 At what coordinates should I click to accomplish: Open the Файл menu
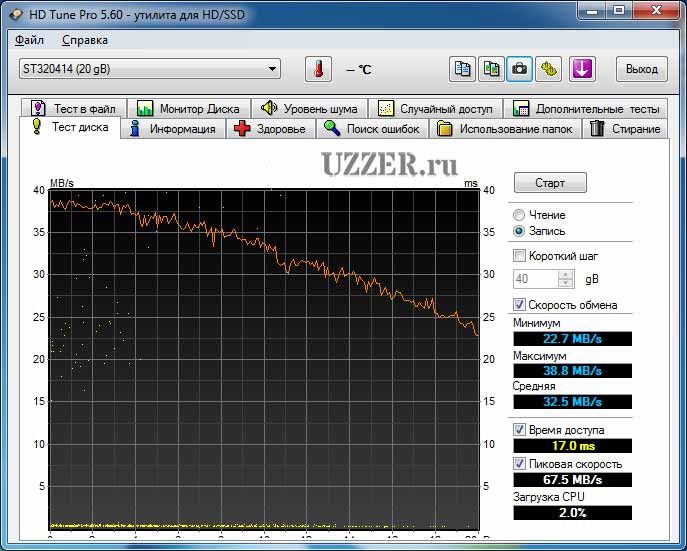tap(30, 40)
